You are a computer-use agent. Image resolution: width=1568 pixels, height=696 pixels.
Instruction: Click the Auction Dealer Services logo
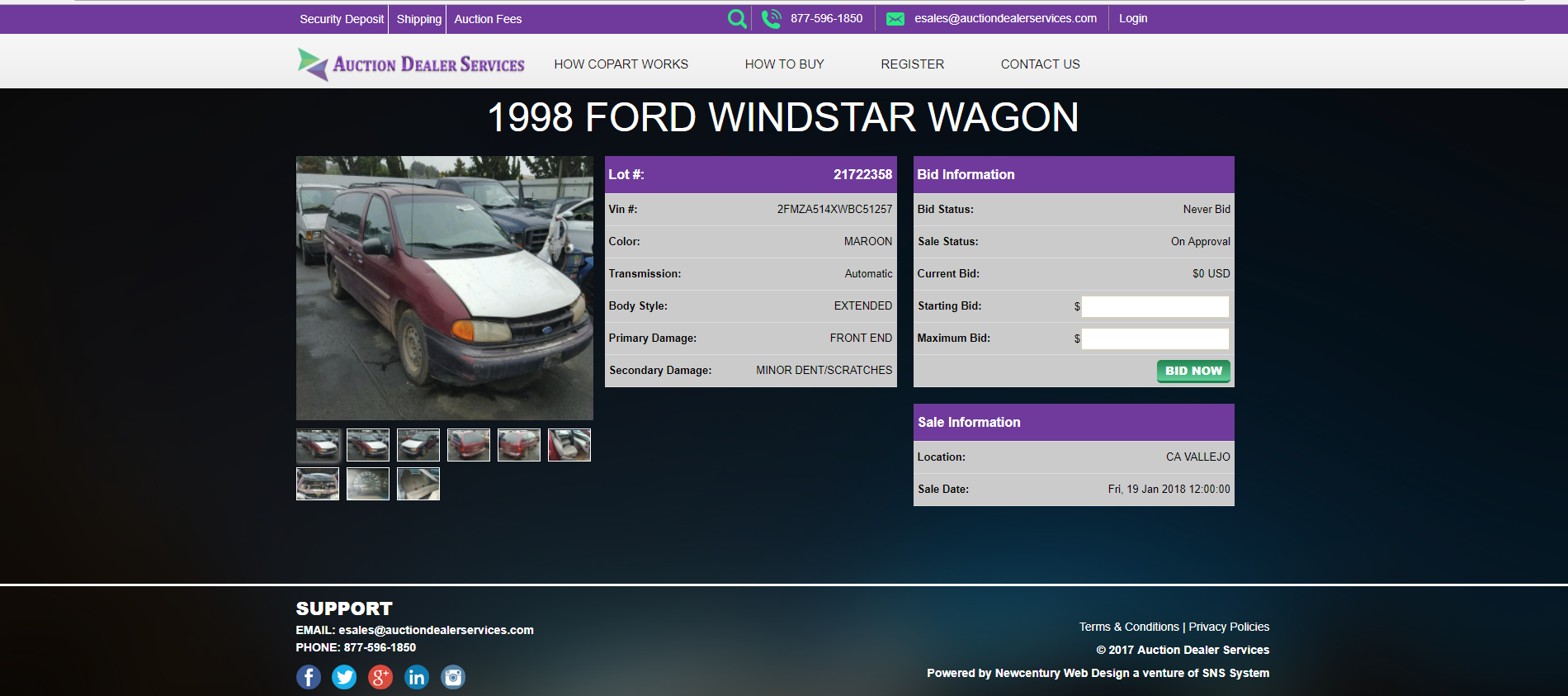pos(411,64)
